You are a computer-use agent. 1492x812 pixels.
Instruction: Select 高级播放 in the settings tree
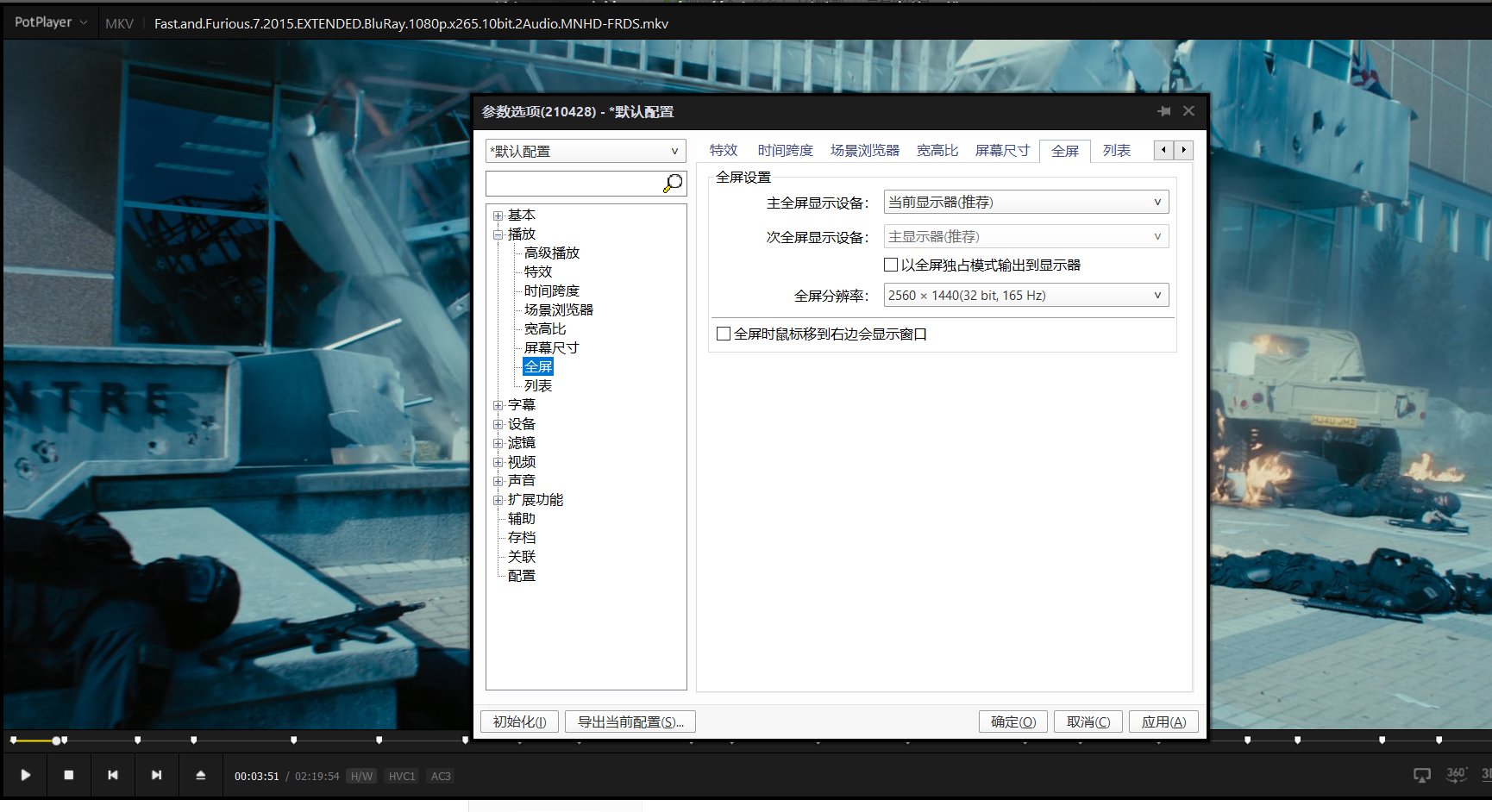pos(552,253)
